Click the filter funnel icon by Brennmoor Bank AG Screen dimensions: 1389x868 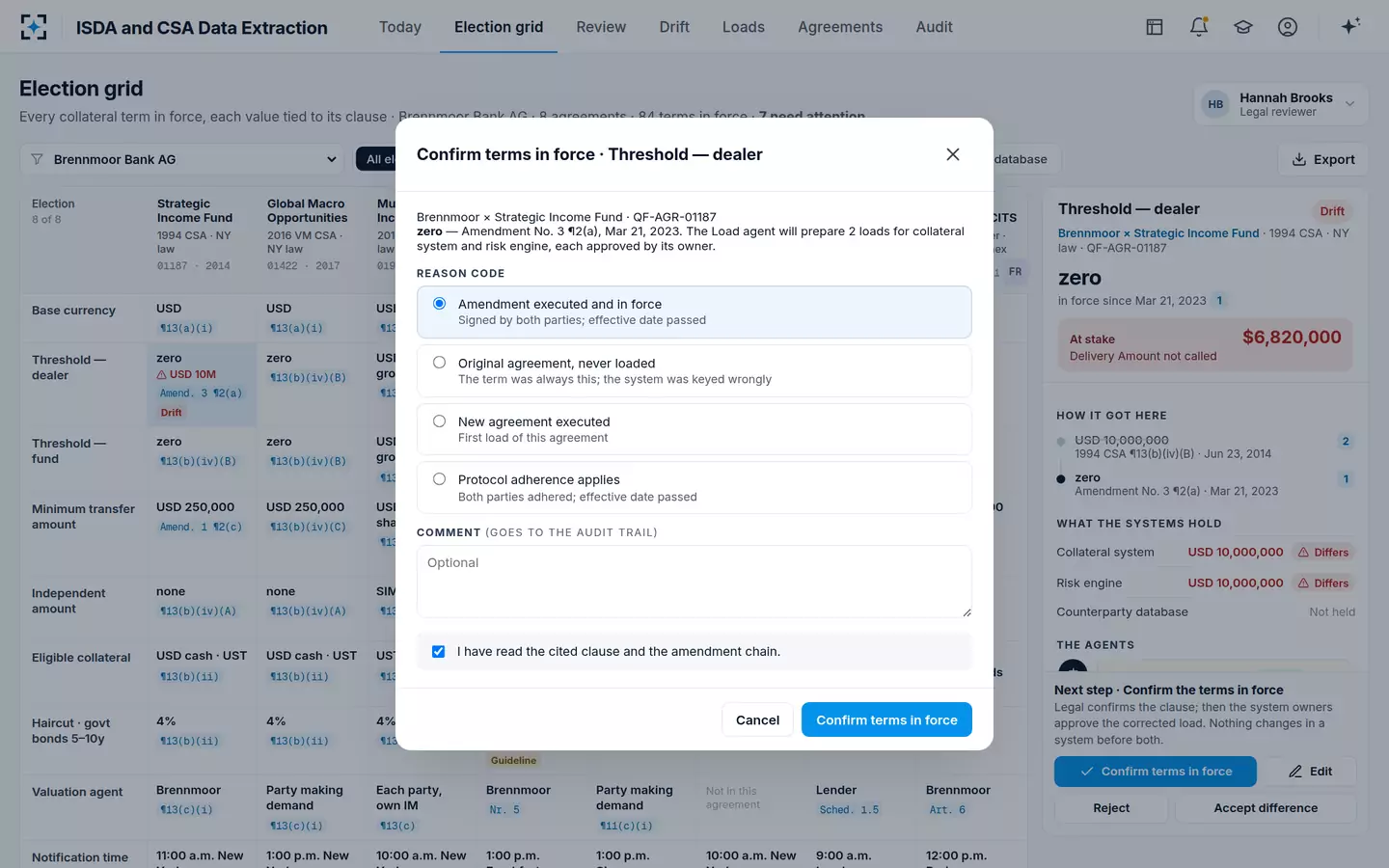pos(37,159)
